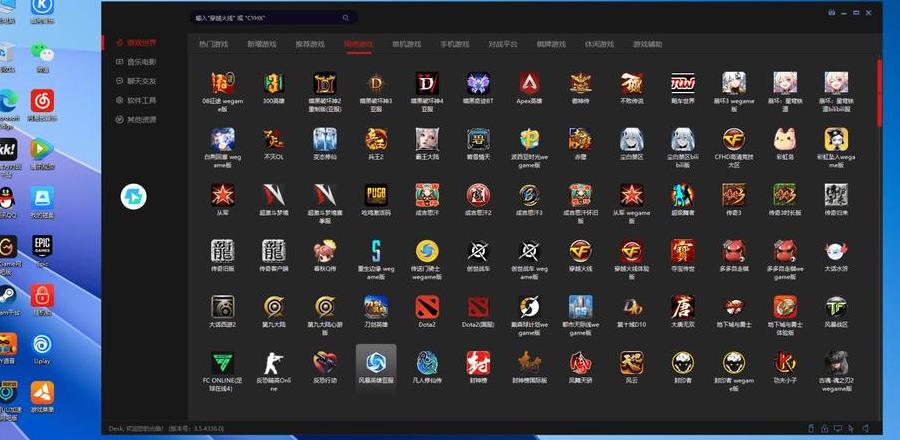This screenshot has height=440, width=900.
Task: Switch to the 热门游戏 tab
Action: [x=214, y=44]
